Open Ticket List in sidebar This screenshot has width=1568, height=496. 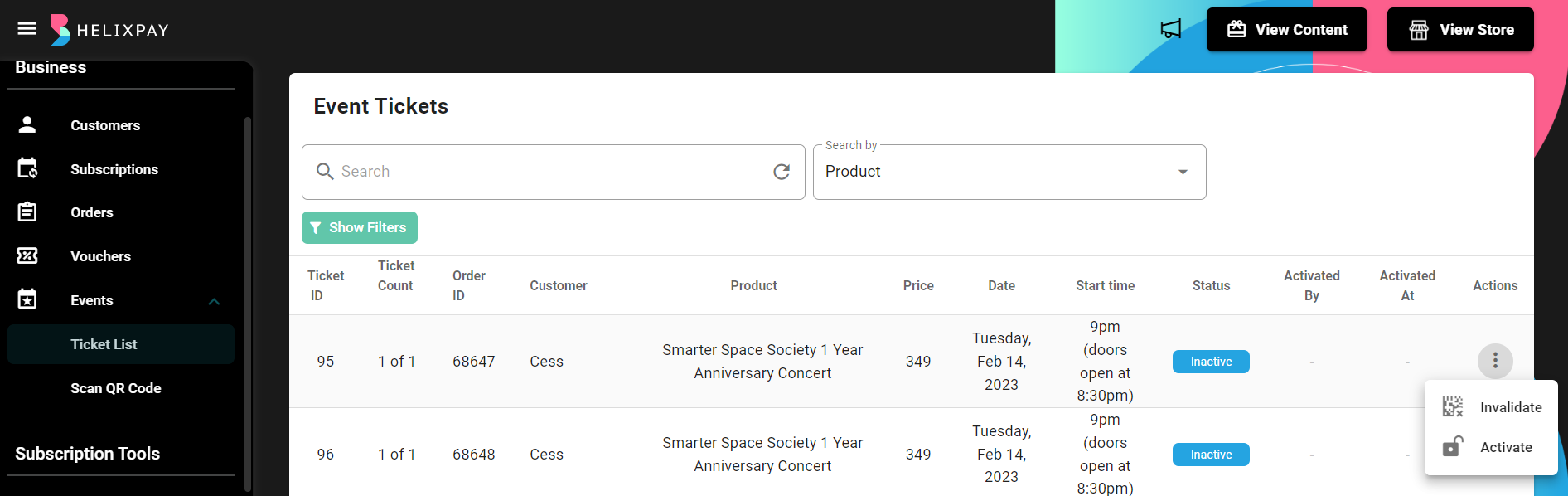point(104,344)
